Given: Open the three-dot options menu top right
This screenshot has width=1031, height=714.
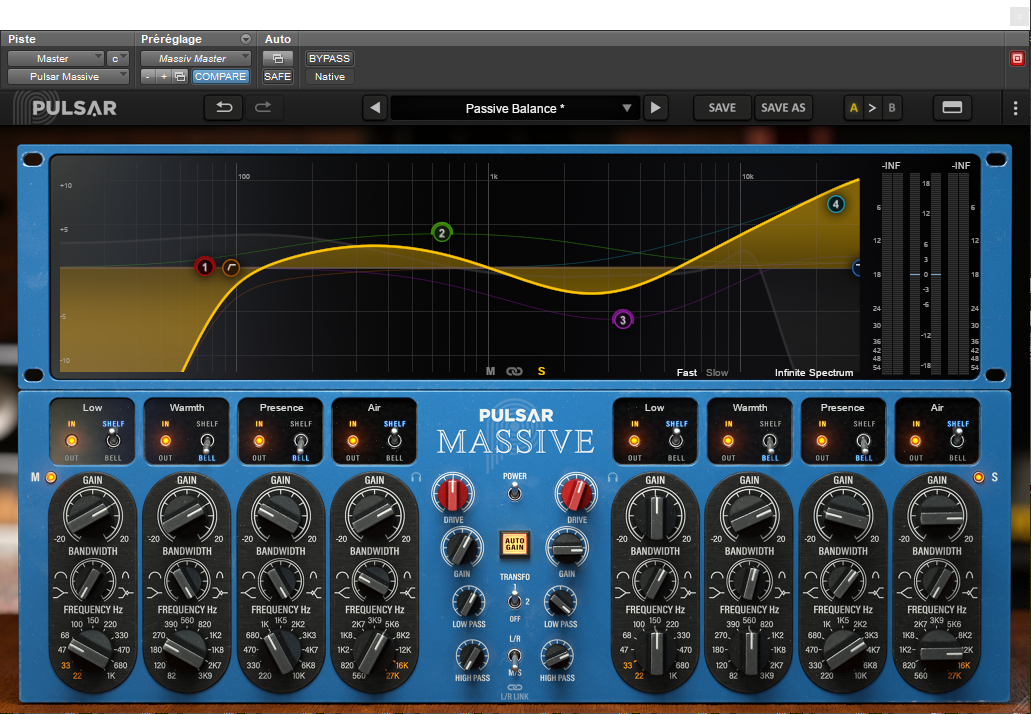Looking at the screenshot, I should (x=1016, y=107).
